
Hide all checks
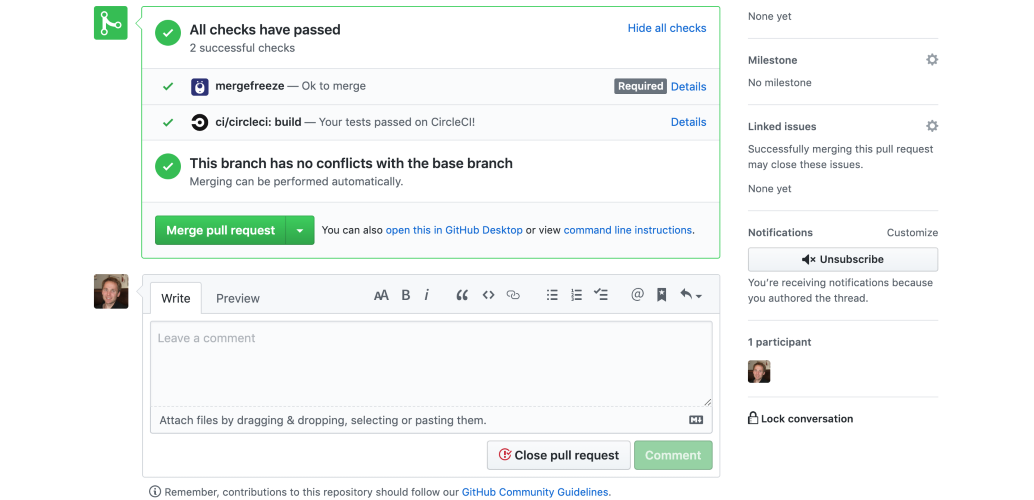pyautogui.click(x=667, y=28)
